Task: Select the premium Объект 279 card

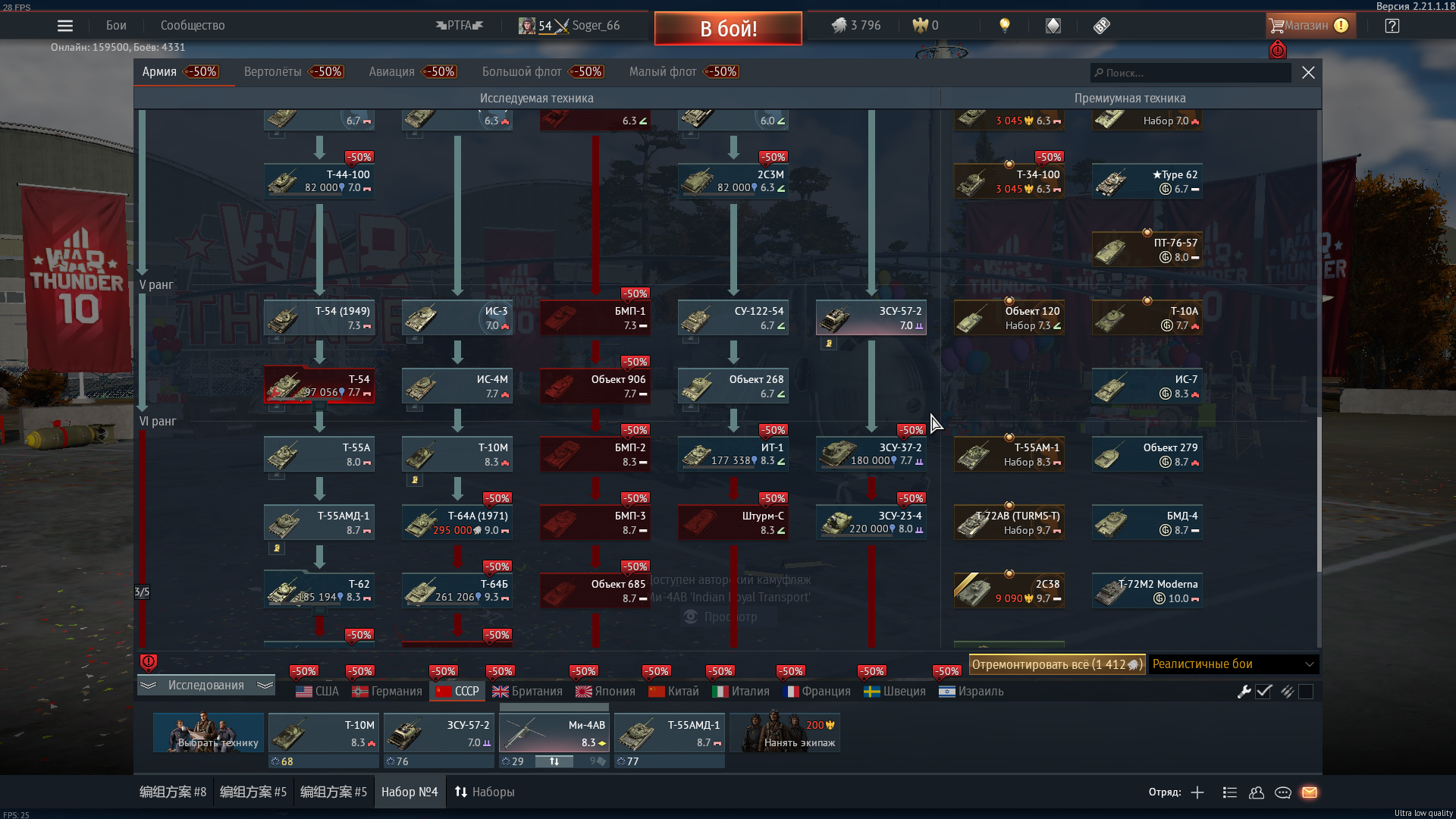Action: [x=1147, y=455]
